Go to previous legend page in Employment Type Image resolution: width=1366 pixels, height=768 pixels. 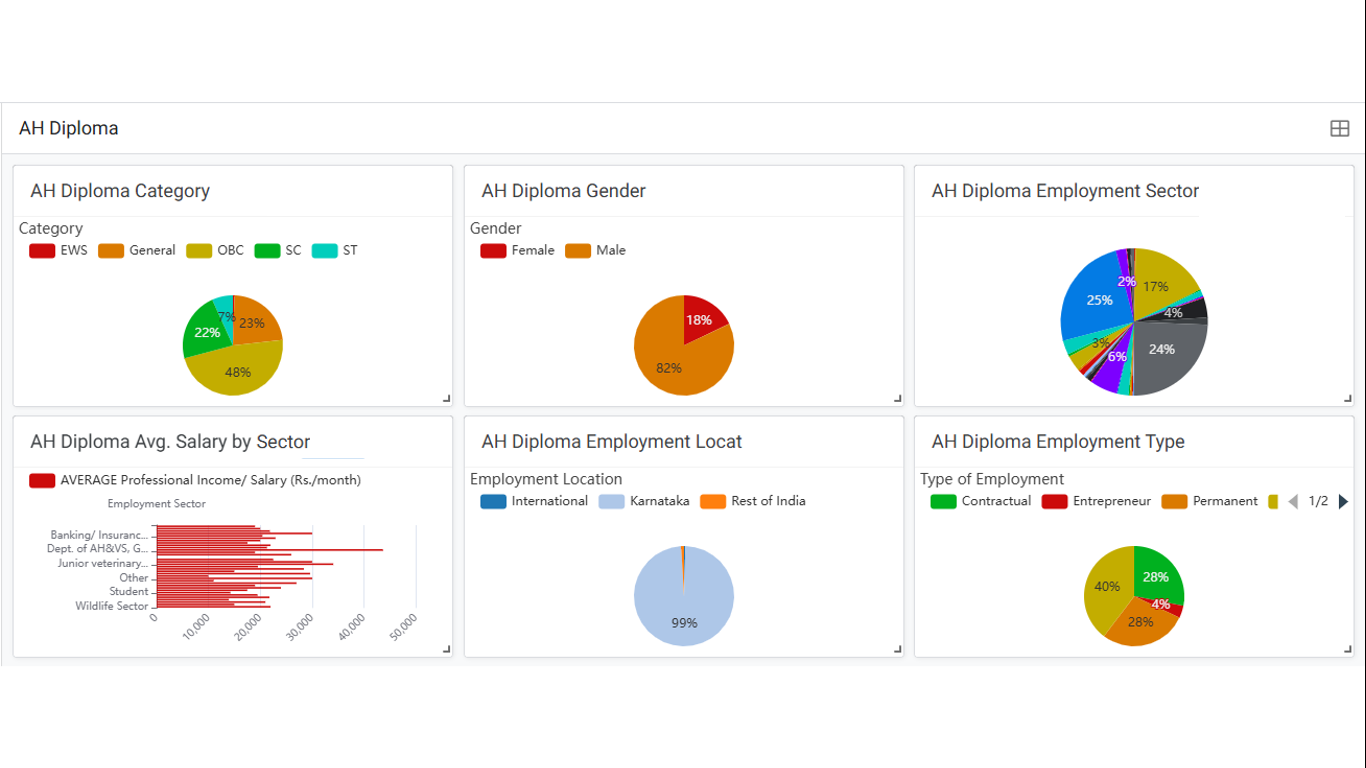pyautogui.click(x=1293, y=501)
